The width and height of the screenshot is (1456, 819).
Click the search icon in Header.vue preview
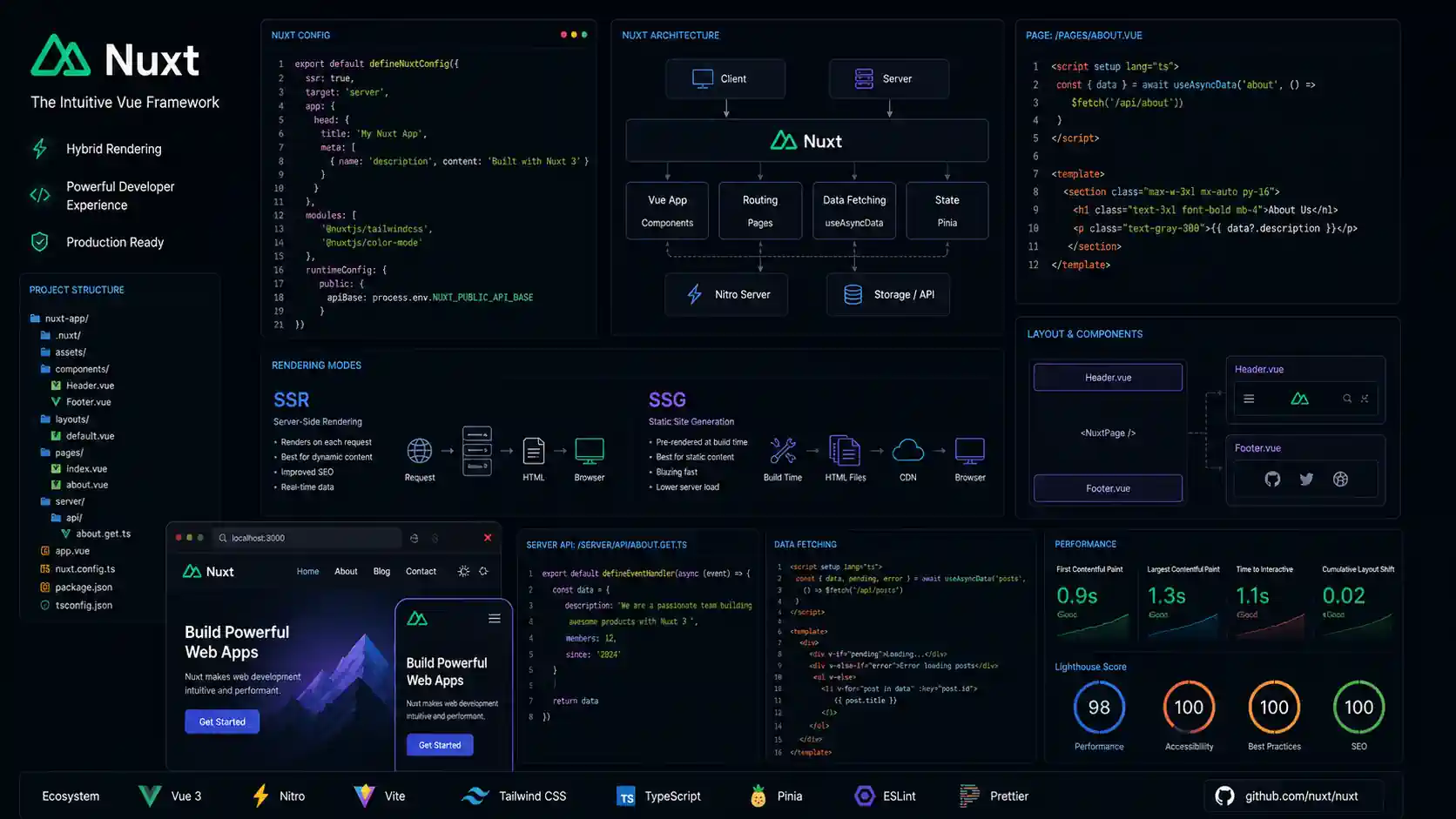pyautogui.click(x=1347, y=399)
